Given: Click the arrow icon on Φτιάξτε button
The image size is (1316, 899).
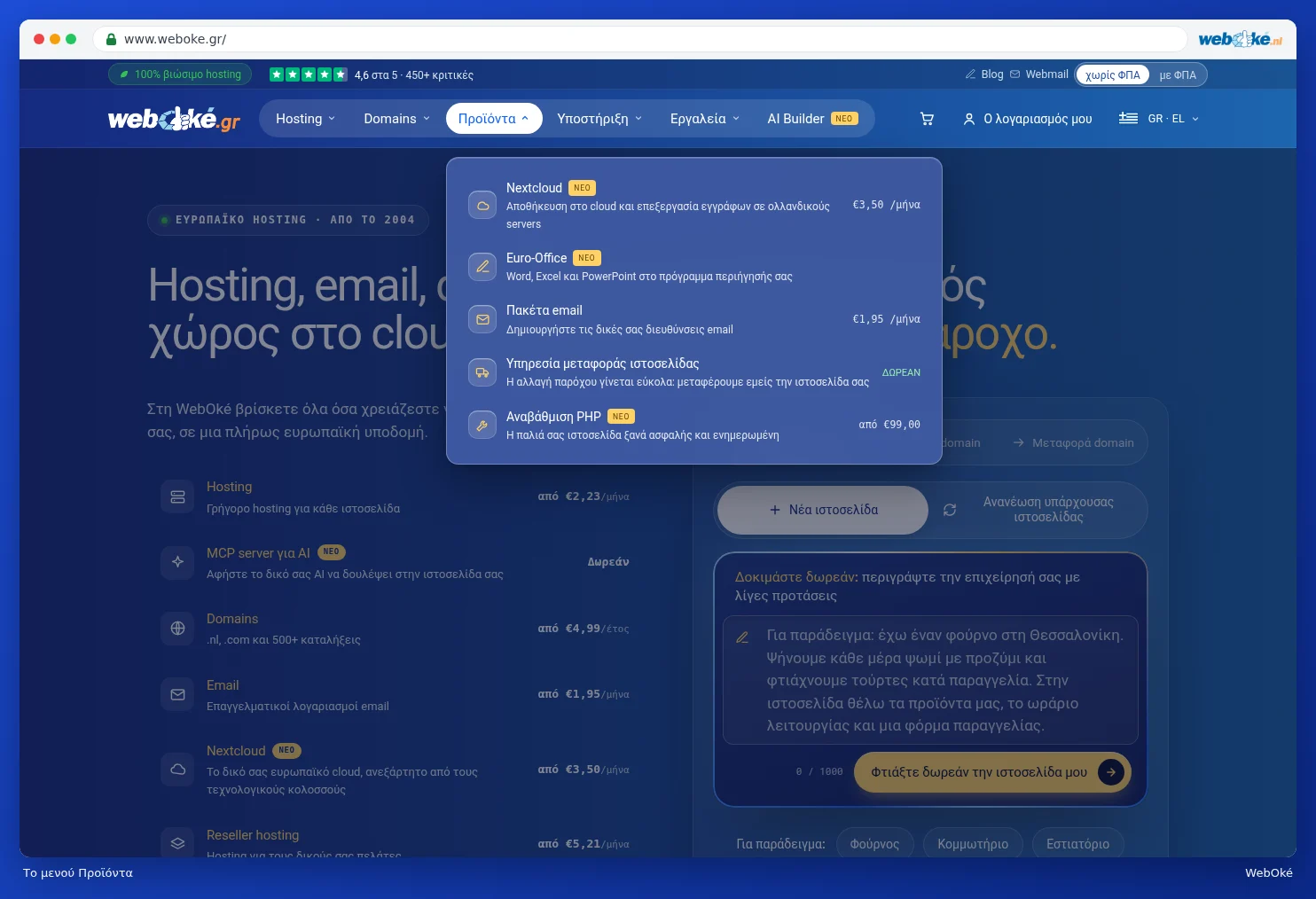Looking at the screenshot, I should (1111, 772).
